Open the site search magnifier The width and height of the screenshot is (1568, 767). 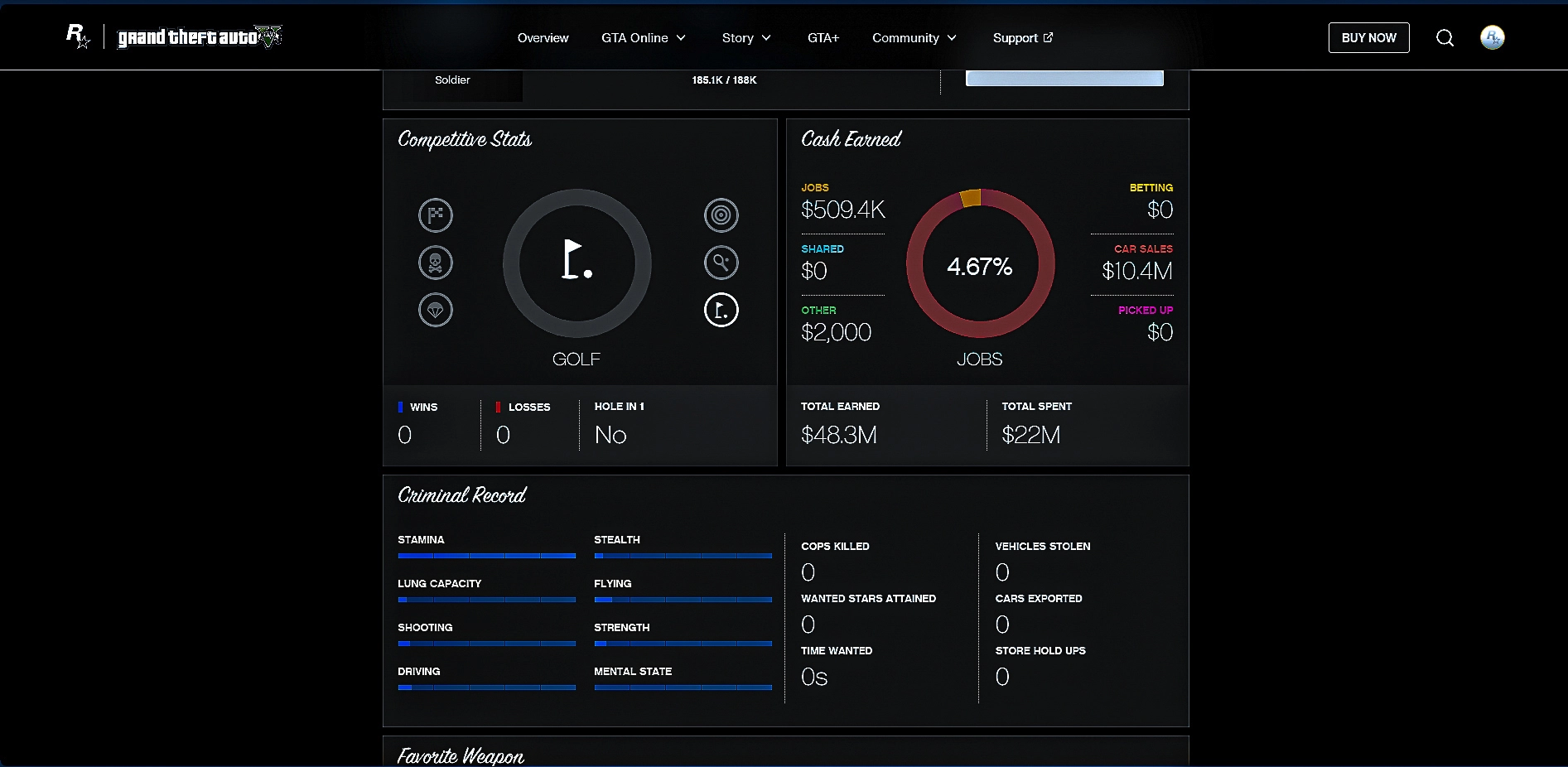point(1445,38)
